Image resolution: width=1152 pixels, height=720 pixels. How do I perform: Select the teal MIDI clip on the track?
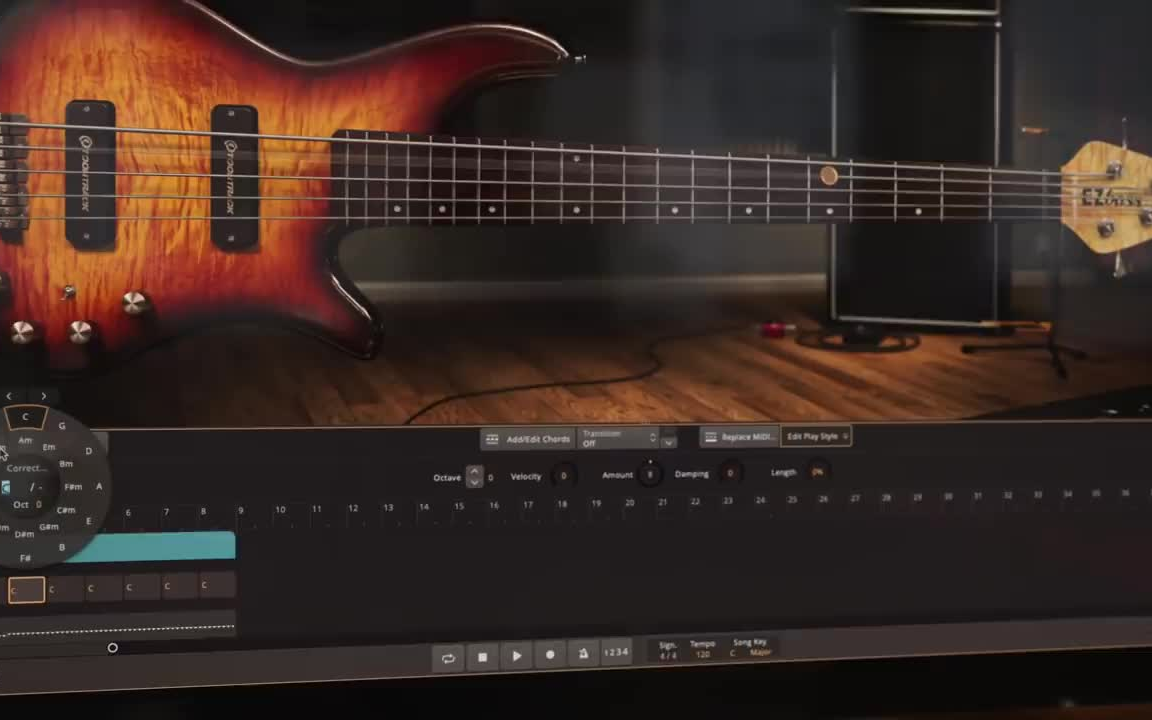pos(151,547)
